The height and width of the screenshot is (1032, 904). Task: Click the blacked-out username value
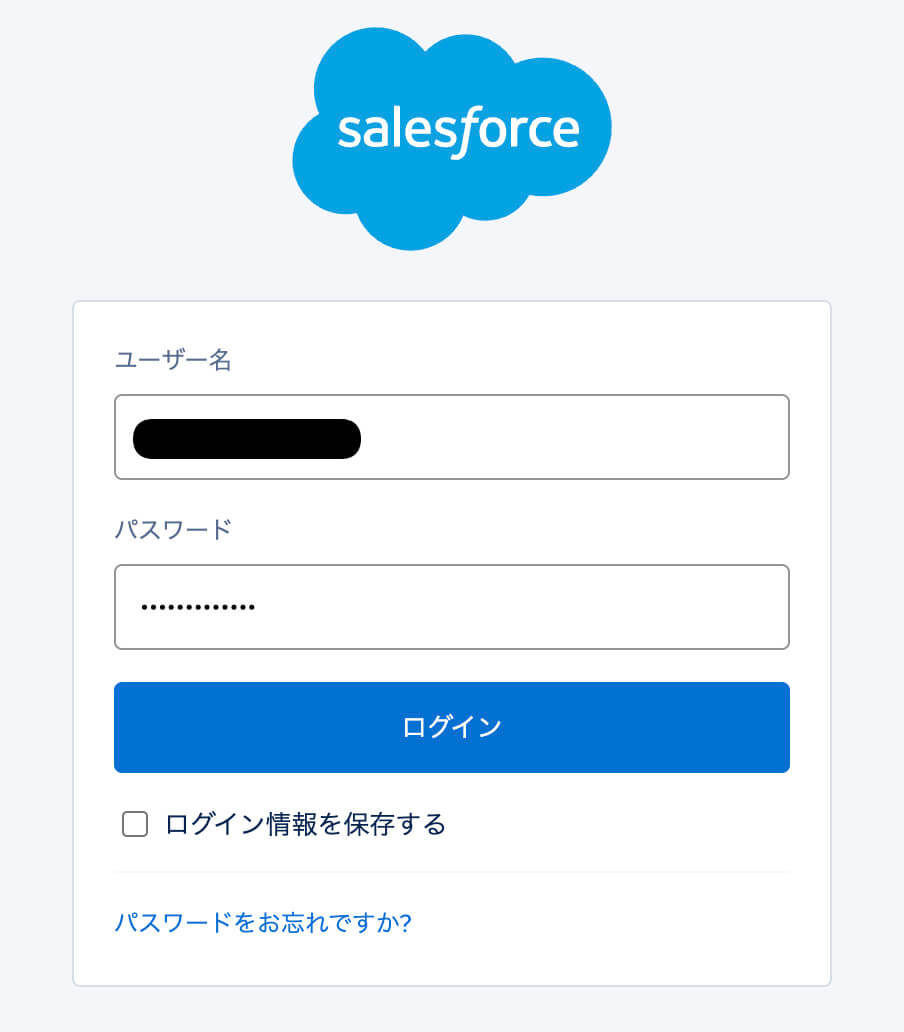245,437
